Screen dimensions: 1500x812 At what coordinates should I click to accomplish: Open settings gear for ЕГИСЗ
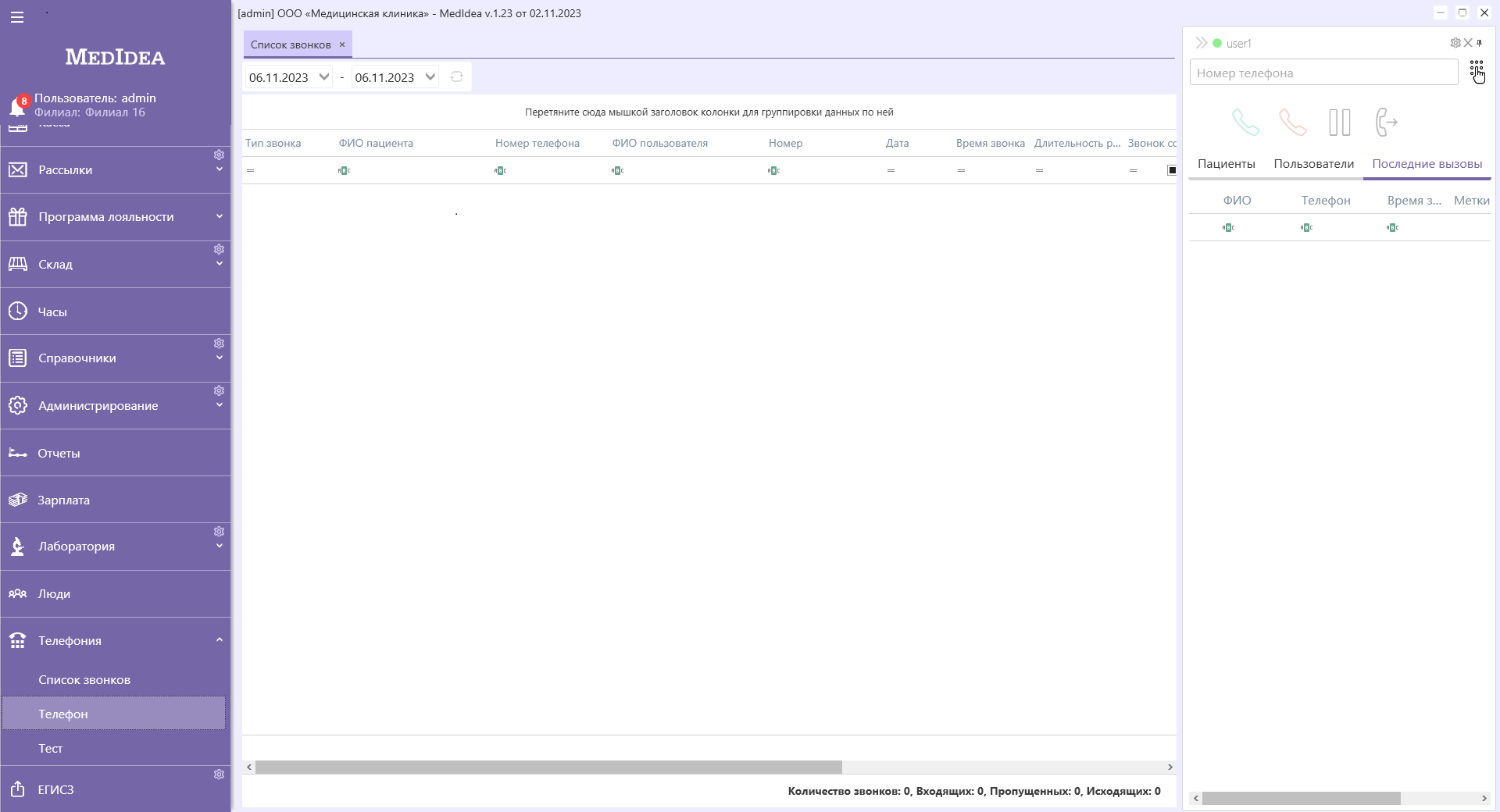tap(219, 775)
